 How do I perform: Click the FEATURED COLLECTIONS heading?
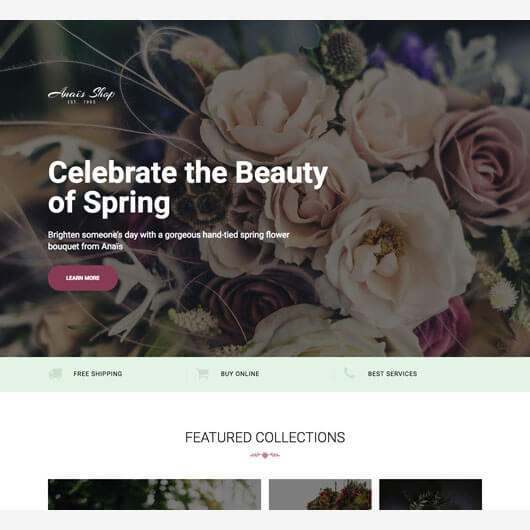click(265, 437)
